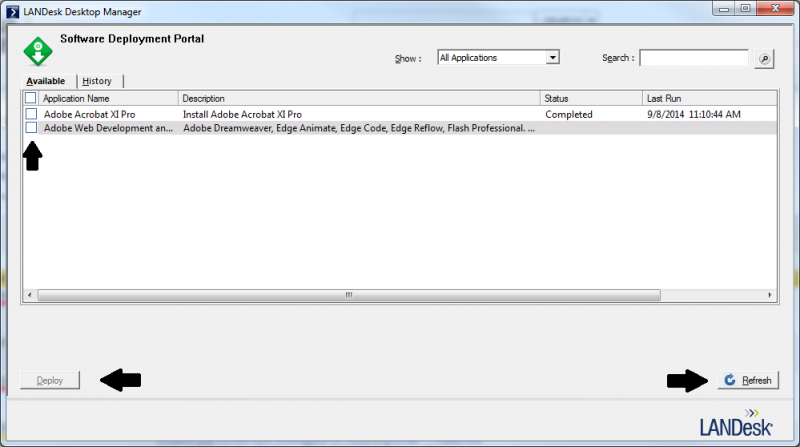Check the Adobe Acrobat XI Pro checkbox

[31, 114]
